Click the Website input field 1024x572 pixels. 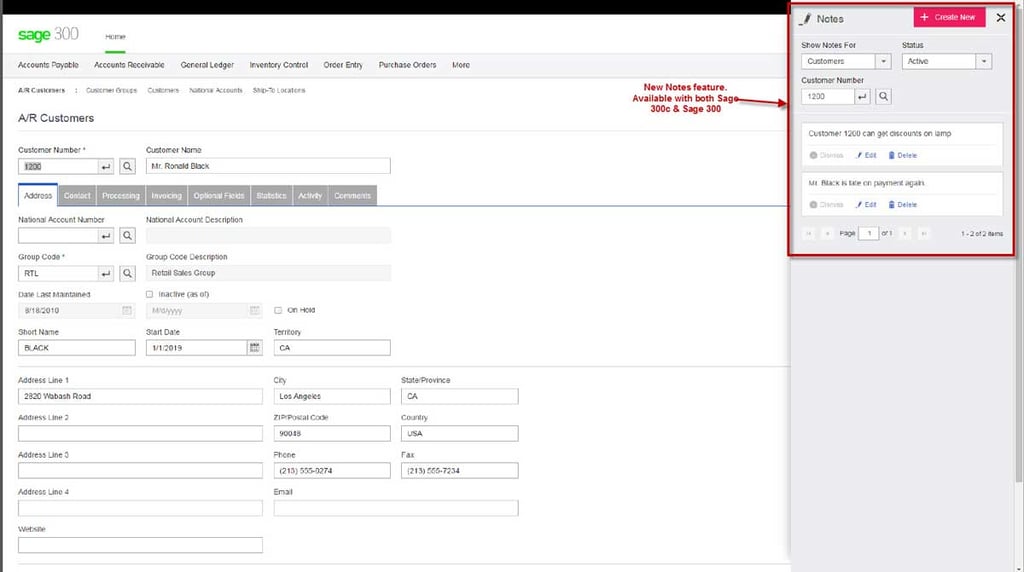pos(140,545)
